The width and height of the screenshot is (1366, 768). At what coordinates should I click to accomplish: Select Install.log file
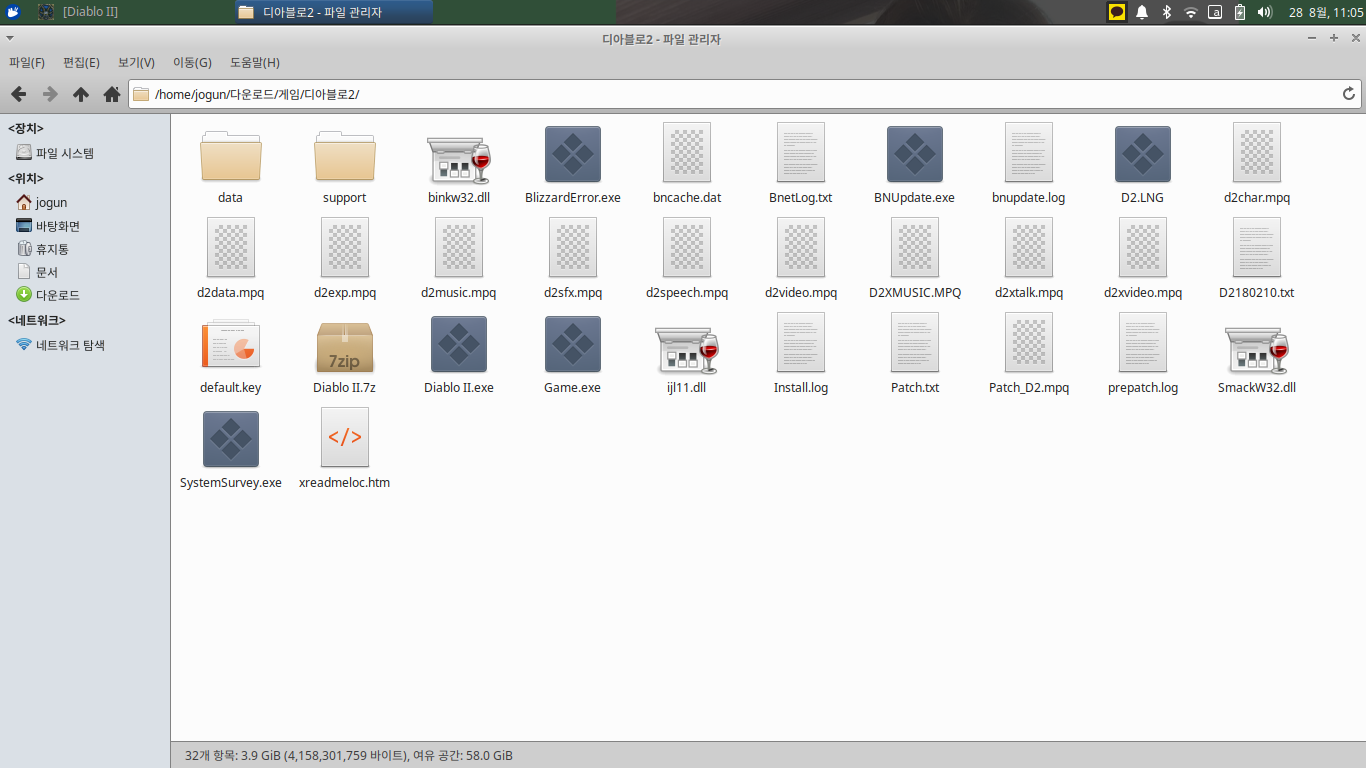pyautogui.click(x=801, y=343)
